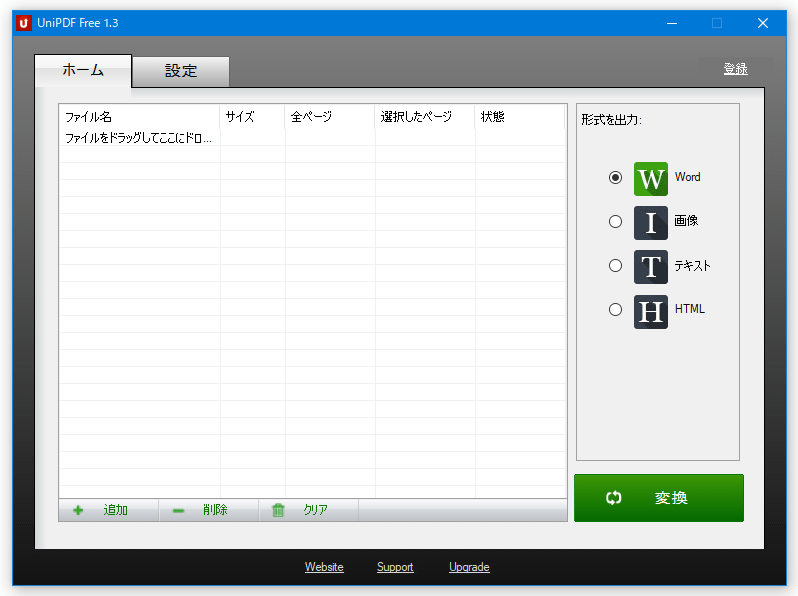Open the Upgrade link
This screenshot has width=798, height=596.
click(x=469, y=567)
